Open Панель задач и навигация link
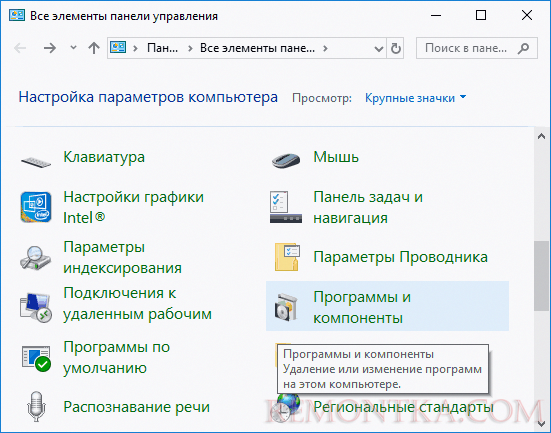The image size is (551, 433). point(368,207)
